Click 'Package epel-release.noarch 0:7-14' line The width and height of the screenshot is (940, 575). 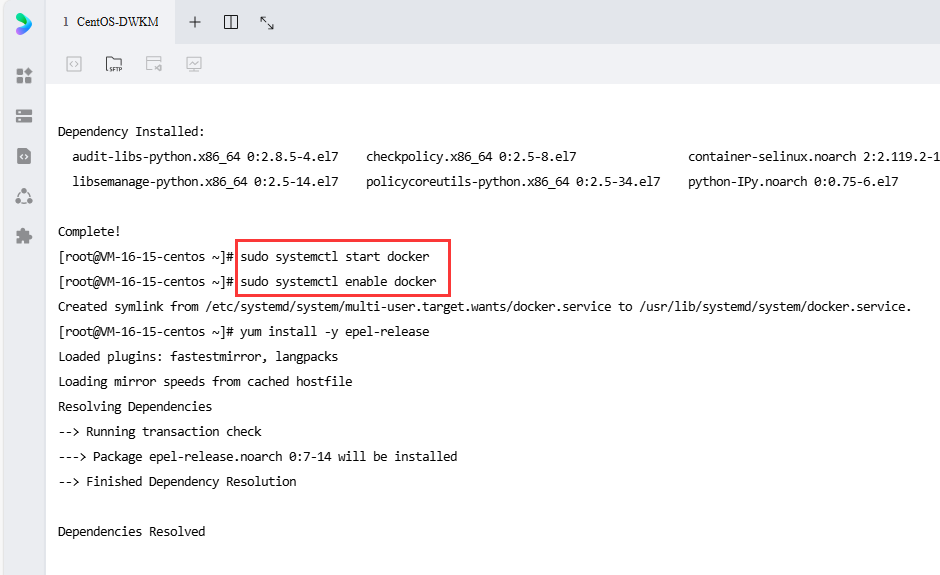coord(258,457)
